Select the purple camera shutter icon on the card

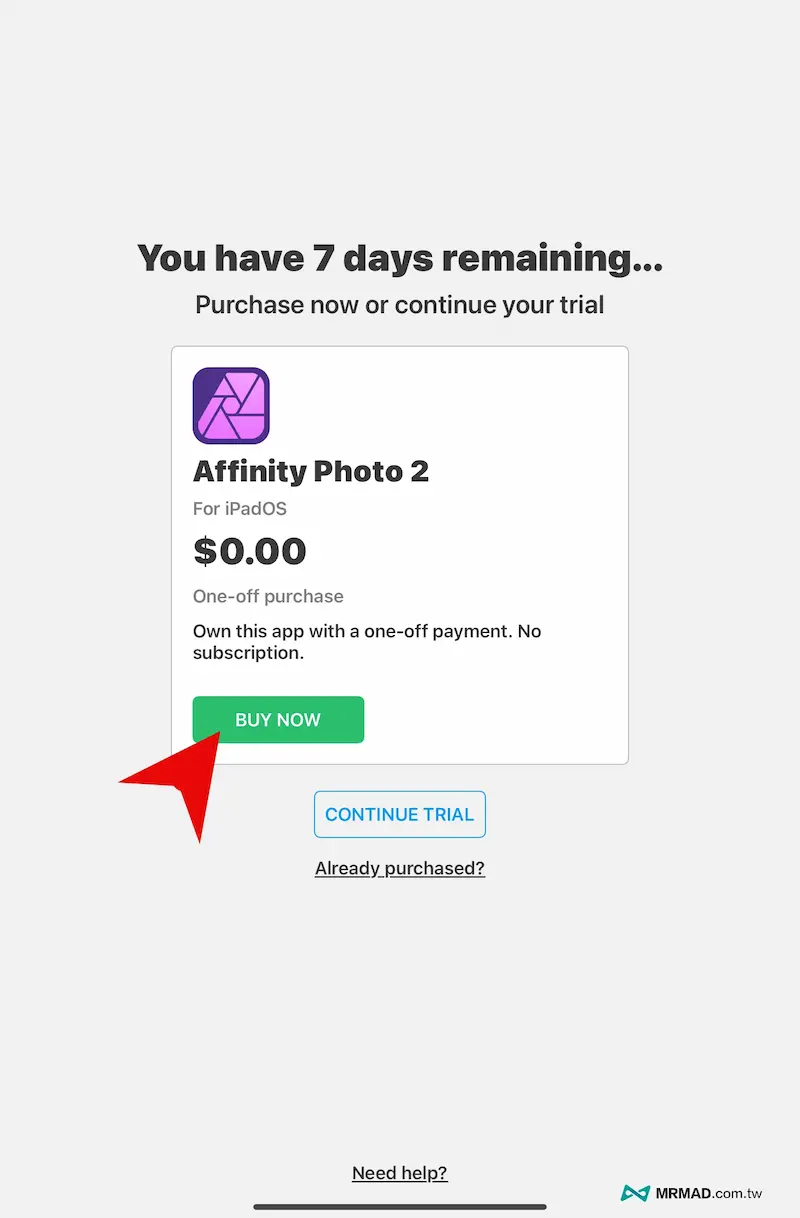click(230, 404)
